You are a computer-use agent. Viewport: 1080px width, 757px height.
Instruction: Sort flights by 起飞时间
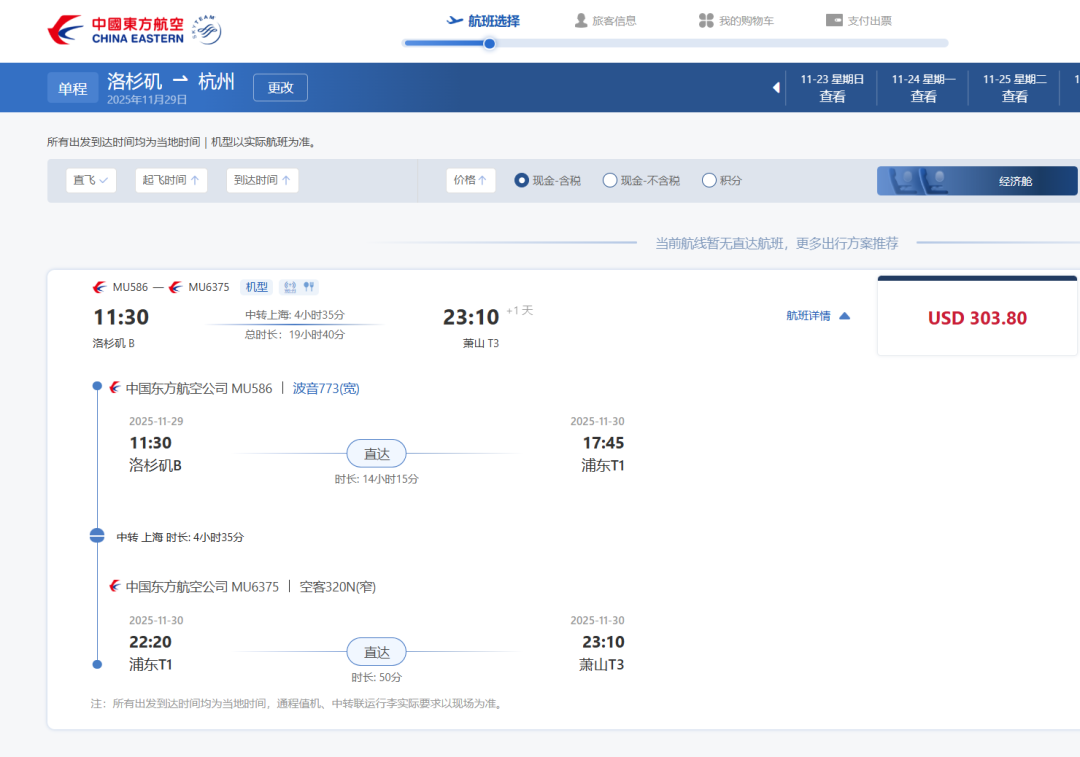[x=171, y=181]
